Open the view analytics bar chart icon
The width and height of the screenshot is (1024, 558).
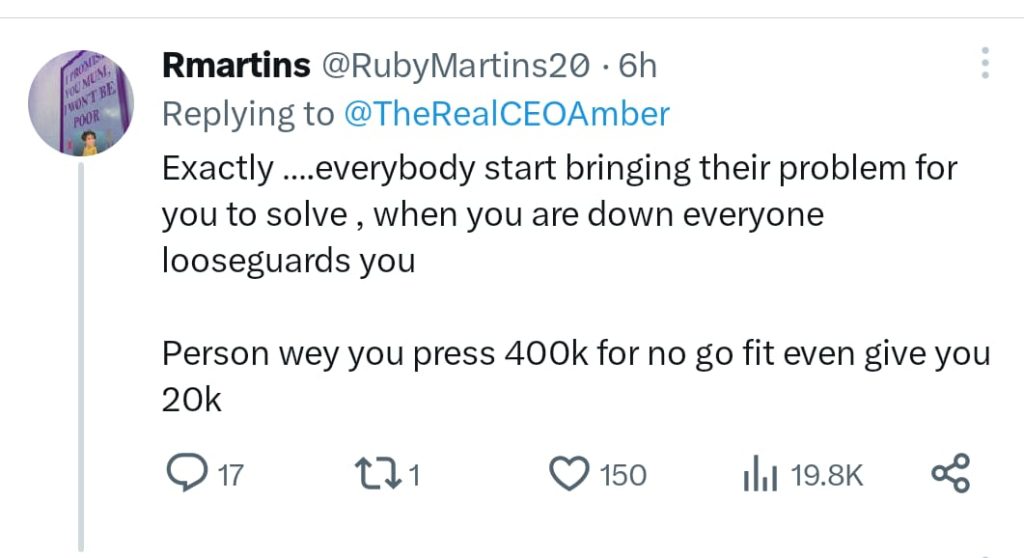click(x=759, y=475)
